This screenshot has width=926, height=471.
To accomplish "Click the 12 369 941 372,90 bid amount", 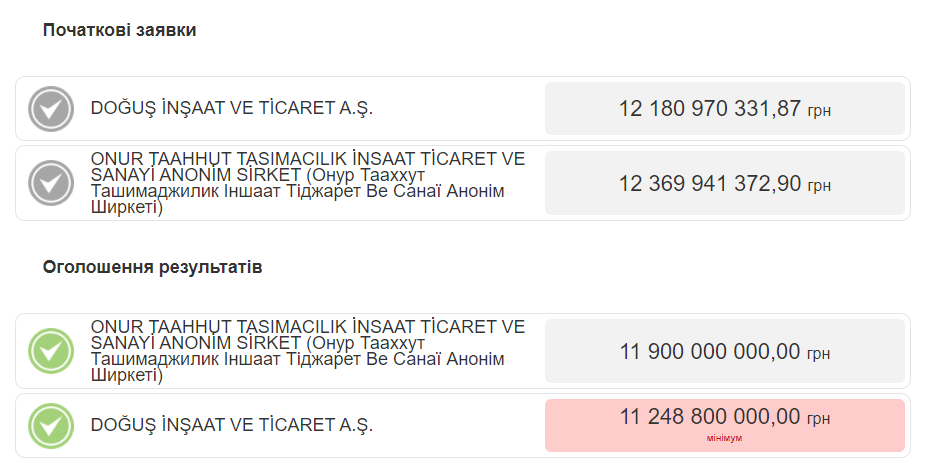I will (710, 184).
